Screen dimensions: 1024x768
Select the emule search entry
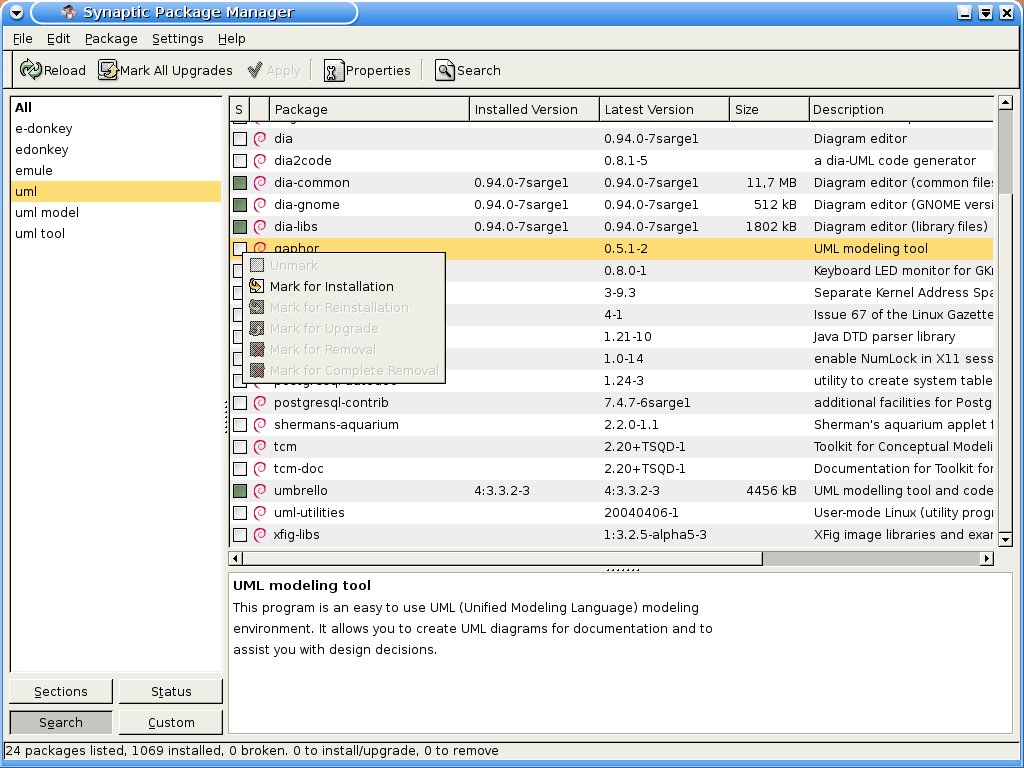coord(116,170)
